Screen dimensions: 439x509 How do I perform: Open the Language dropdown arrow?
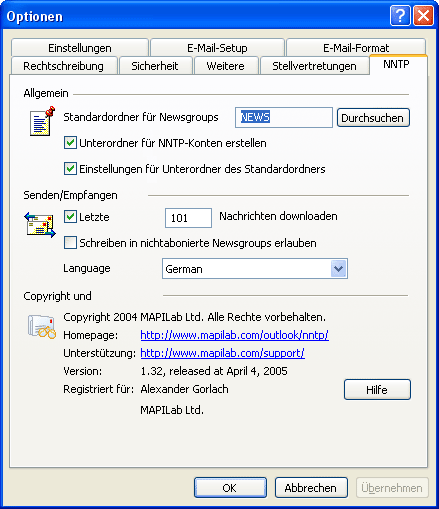tap(339, 269)
